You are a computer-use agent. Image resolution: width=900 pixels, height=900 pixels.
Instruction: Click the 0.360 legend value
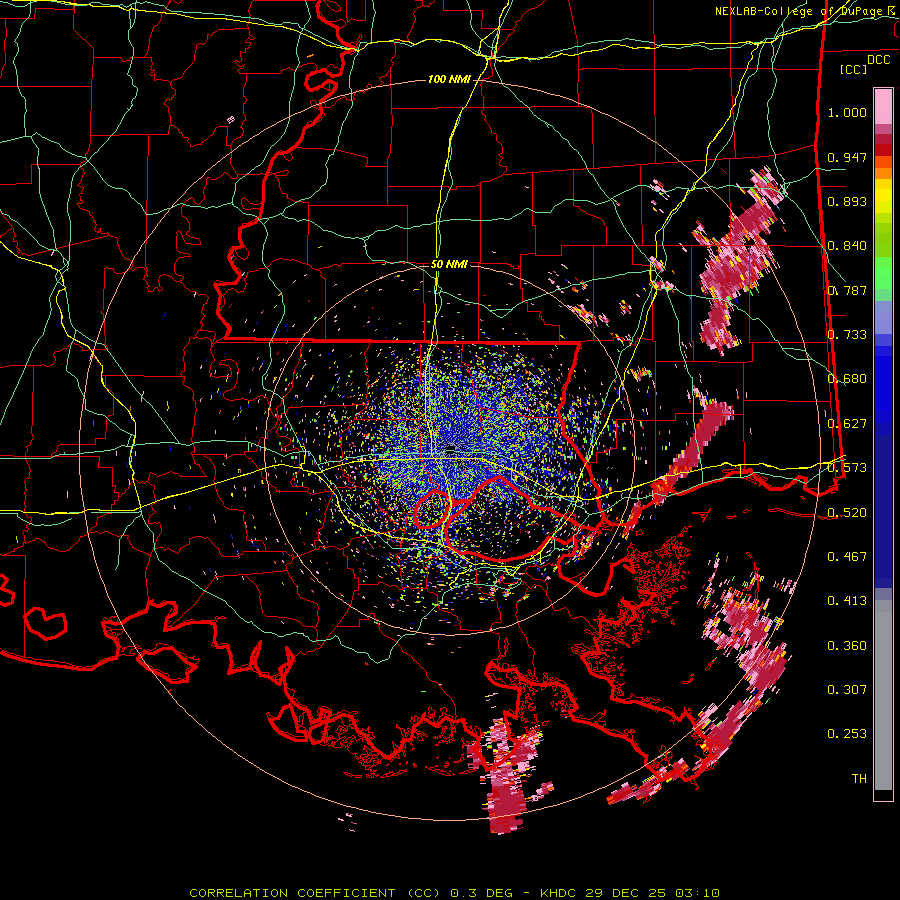[847, 646]
